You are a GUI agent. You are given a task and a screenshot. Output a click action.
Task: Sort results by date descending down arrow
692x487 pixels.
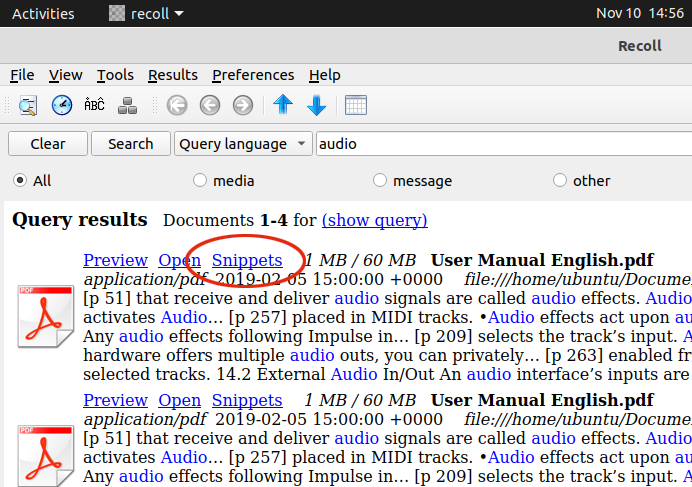(x=316, y=106)
